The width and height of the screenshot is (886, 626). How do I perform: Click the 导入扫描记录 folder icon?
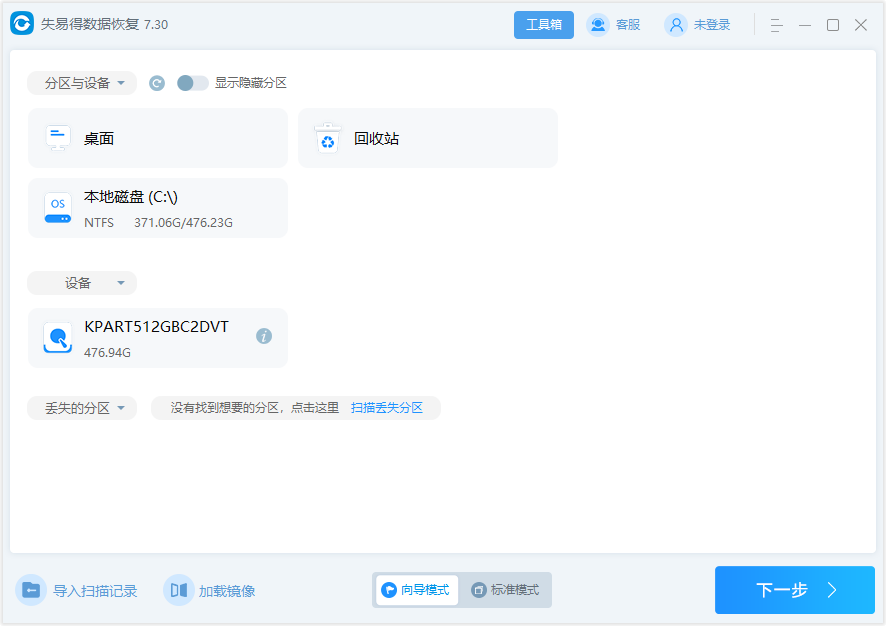point(34,590)
